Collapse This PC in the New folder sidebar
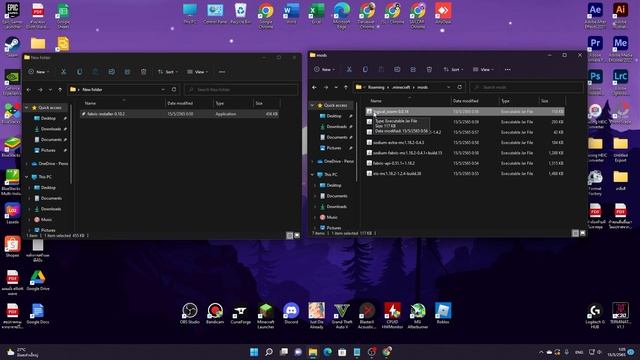Screen dimensions: 640x360 (27, 177)
